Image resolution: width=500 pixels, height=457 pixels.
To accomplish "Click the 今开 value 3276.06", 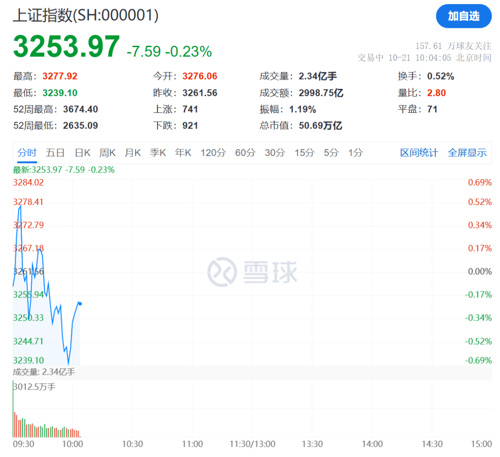I will coord(200,76).
